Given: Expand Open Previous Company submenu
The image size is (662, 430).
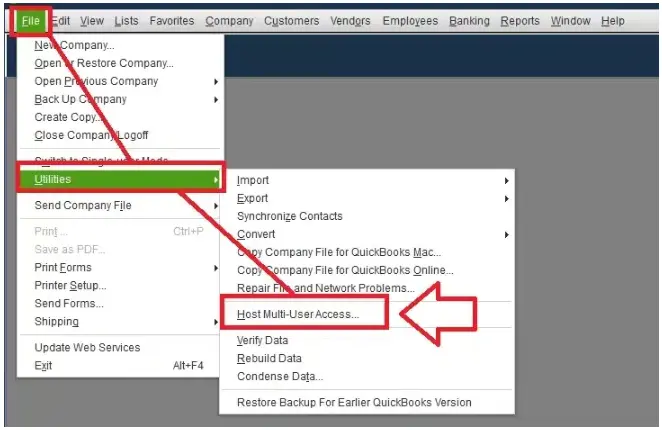Looking at the screenshot, I should [x=120, y=81].
